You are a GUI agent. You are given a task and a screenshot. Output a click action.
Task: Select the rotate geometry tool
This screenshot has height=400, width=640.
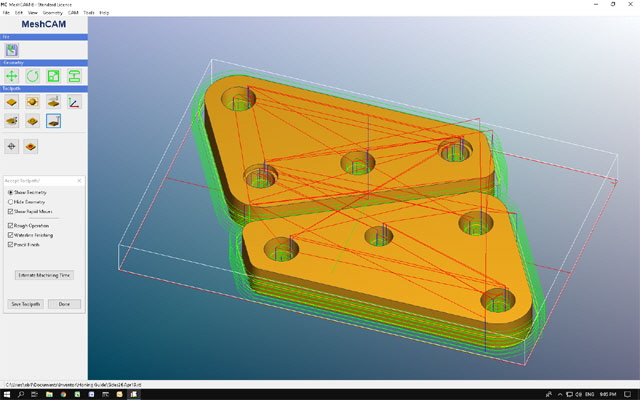pos(33,76)
